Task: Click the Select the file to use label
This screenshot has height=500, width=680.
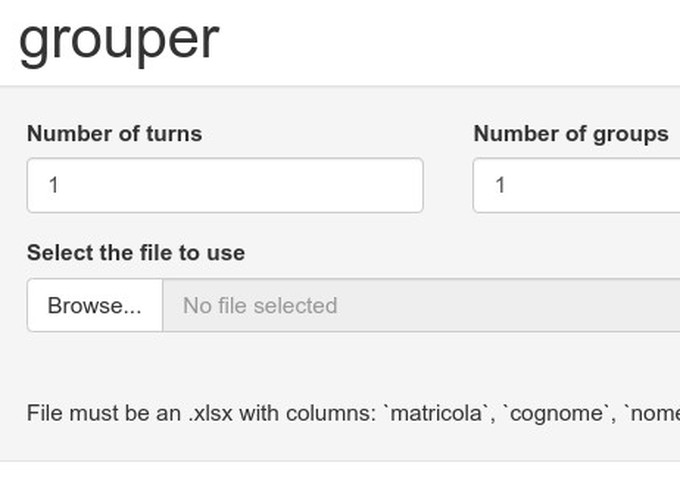Action: tap(136, 252)
